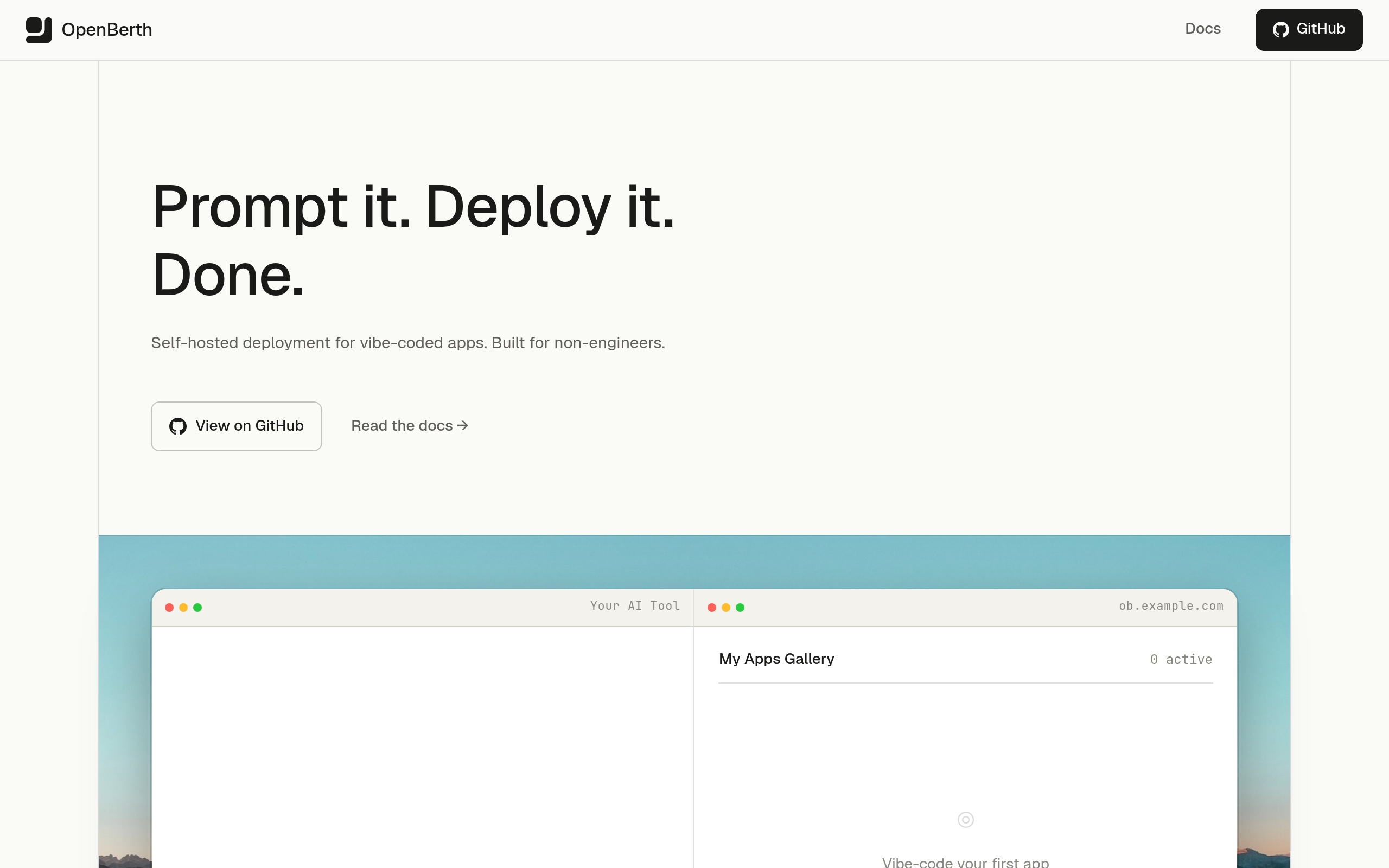Click the GitHub button in header
This screenshot has width=1389, height=868.
(x=1309, y=30)
